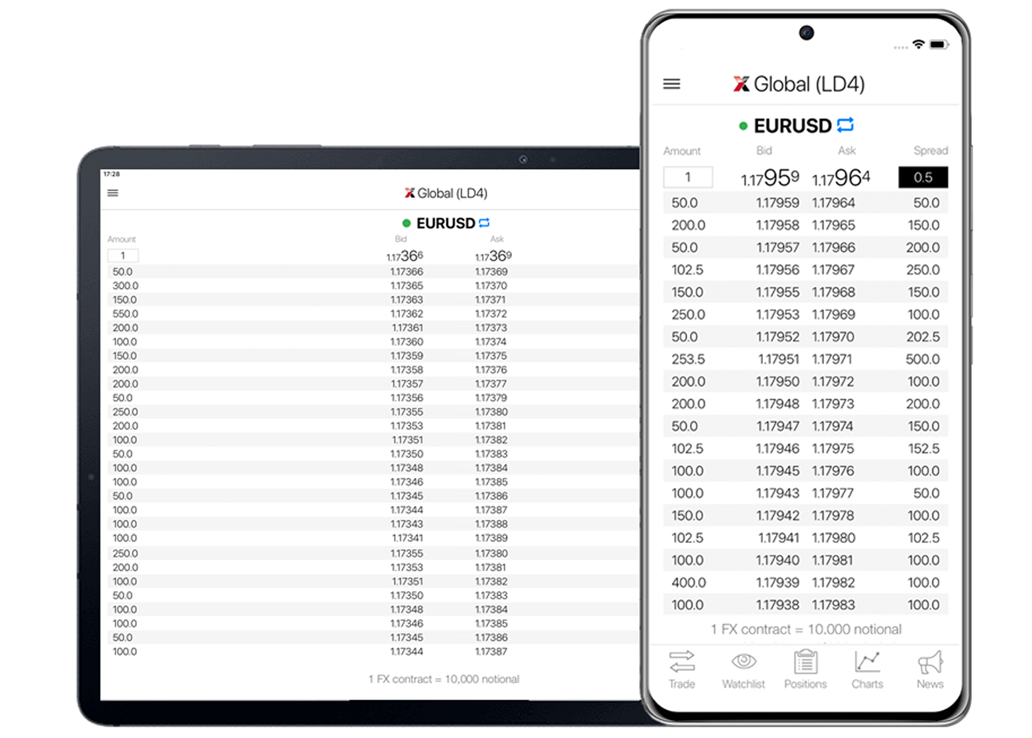1032x738 pixels.
Task: Click the Amount field on the tablet
Action: [x=122, y=255]
